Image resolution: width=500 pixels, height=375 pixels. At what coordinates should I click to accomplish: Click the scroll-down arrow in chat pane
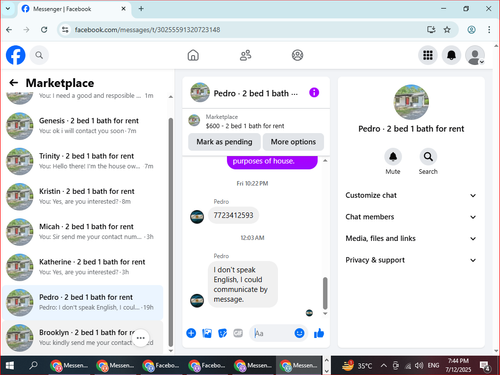pos(325,313)
